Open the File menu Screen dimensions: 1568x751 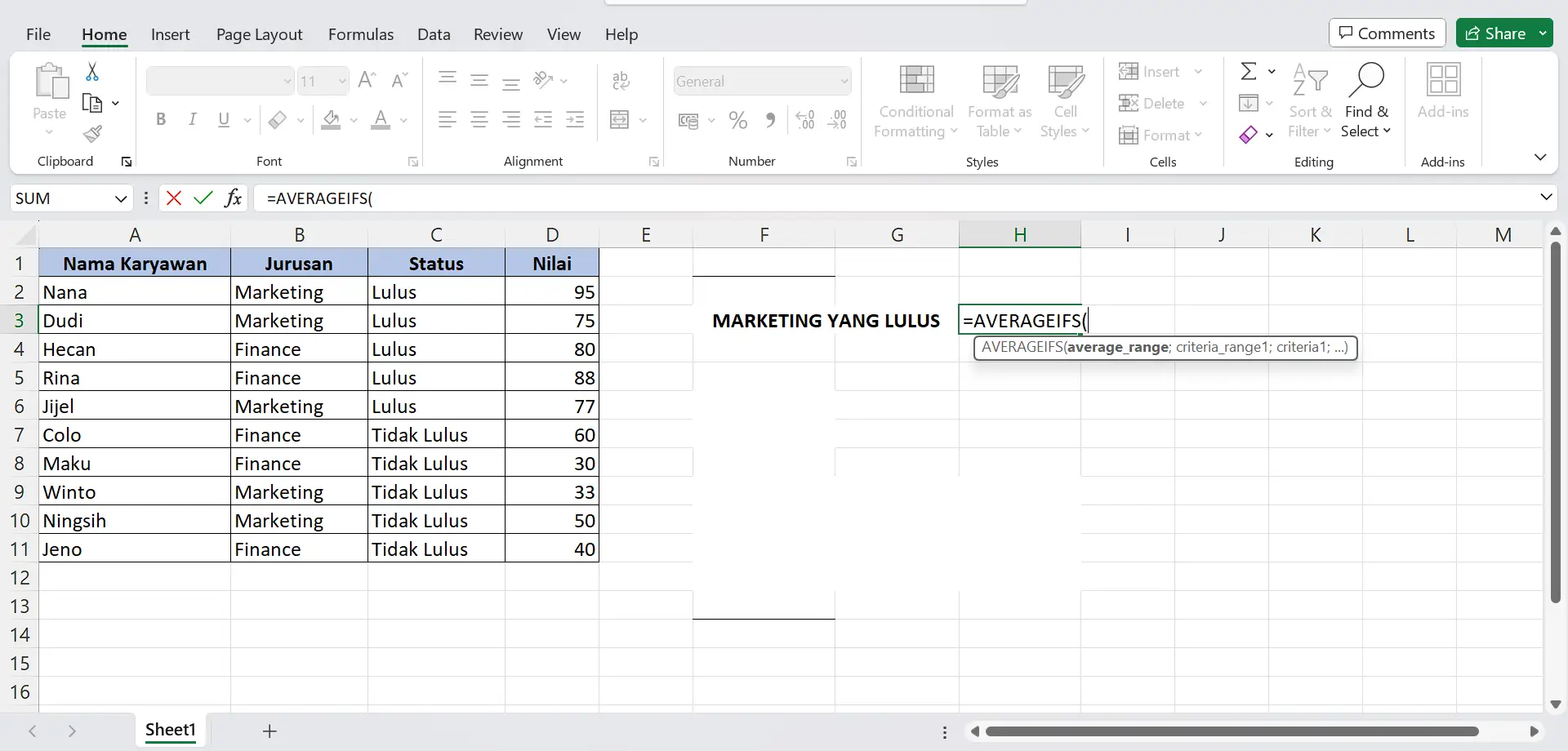(38, 34)
